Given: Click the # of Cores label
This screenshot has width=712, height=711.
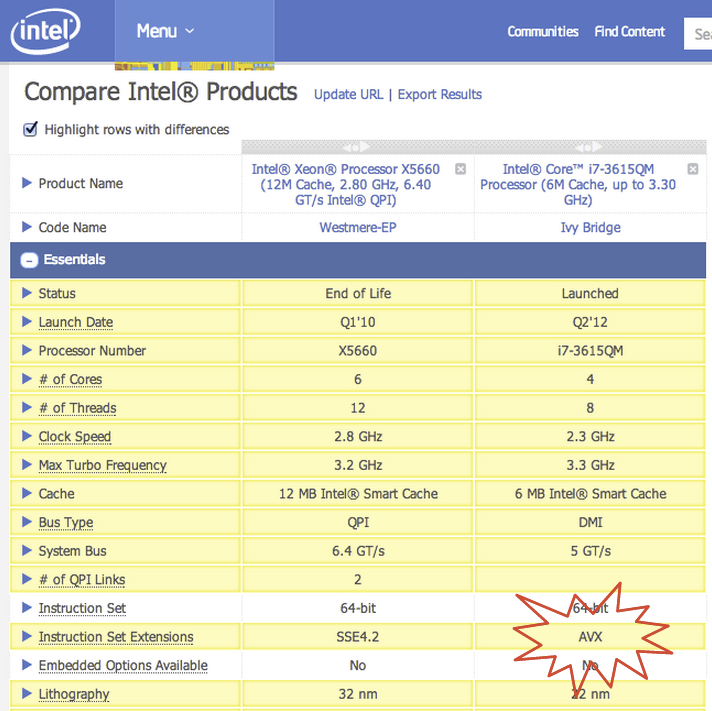Looking at the screenshot, I should pyautogui.click(x=70, y=379).
